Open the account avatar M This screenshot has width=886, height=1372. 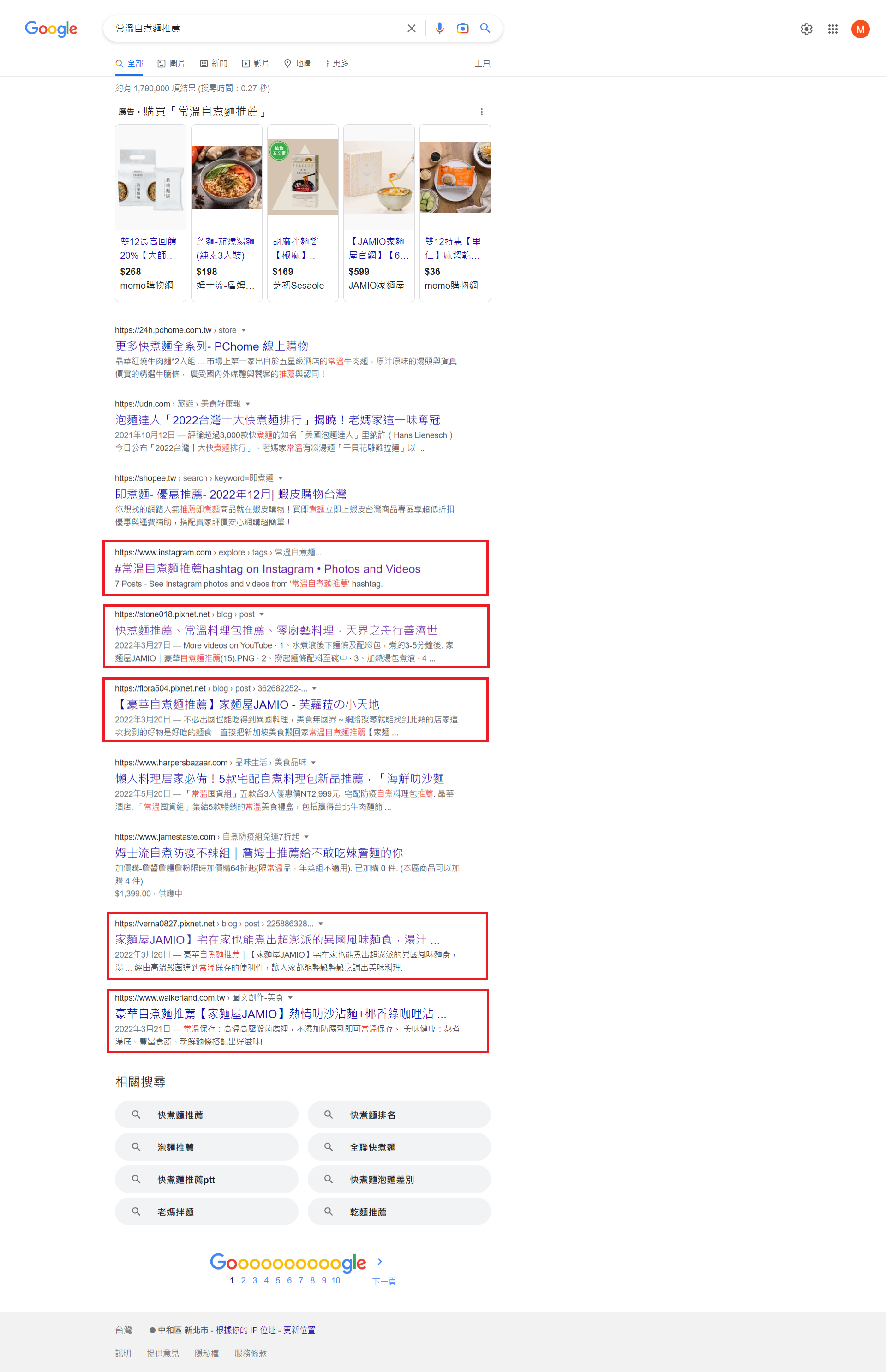[860, 29]
